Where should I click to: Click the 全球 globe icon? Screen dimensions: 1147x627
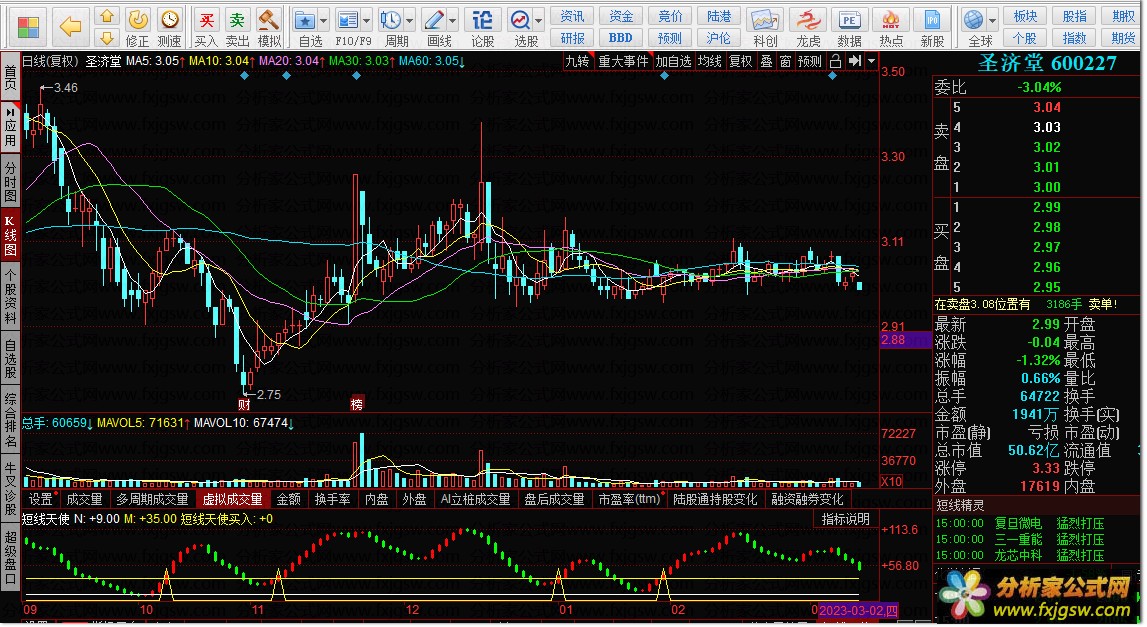coord(974,20)
